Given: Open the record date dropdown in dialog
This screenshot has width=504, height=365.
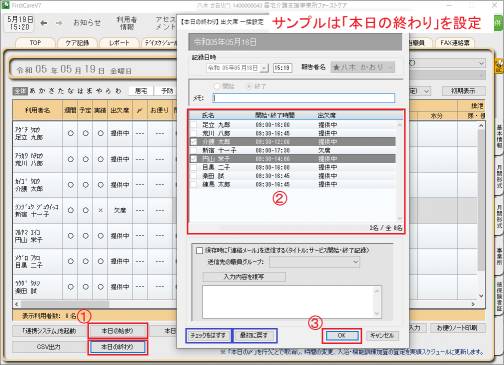Looking at the screenshot, I should pos(264,68).
